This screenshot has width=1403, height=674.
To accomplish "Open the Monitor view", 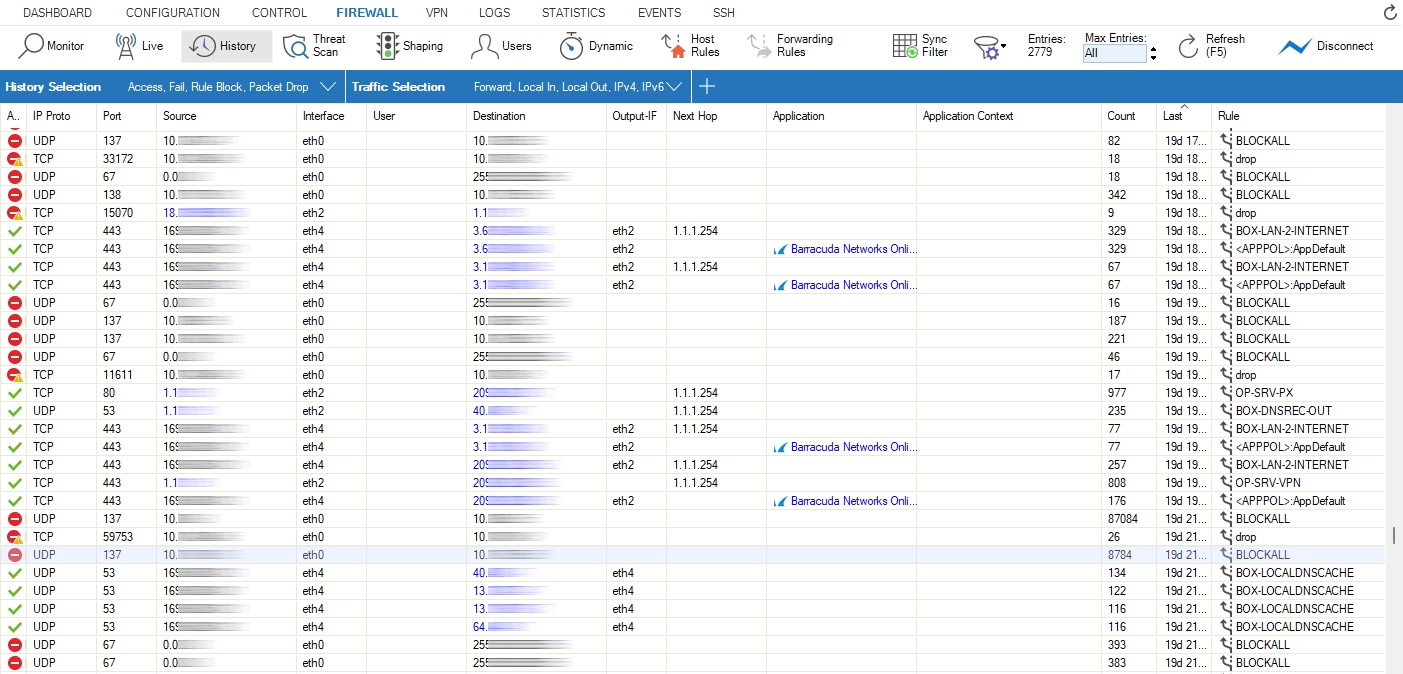I will click(x=52, y=46).
